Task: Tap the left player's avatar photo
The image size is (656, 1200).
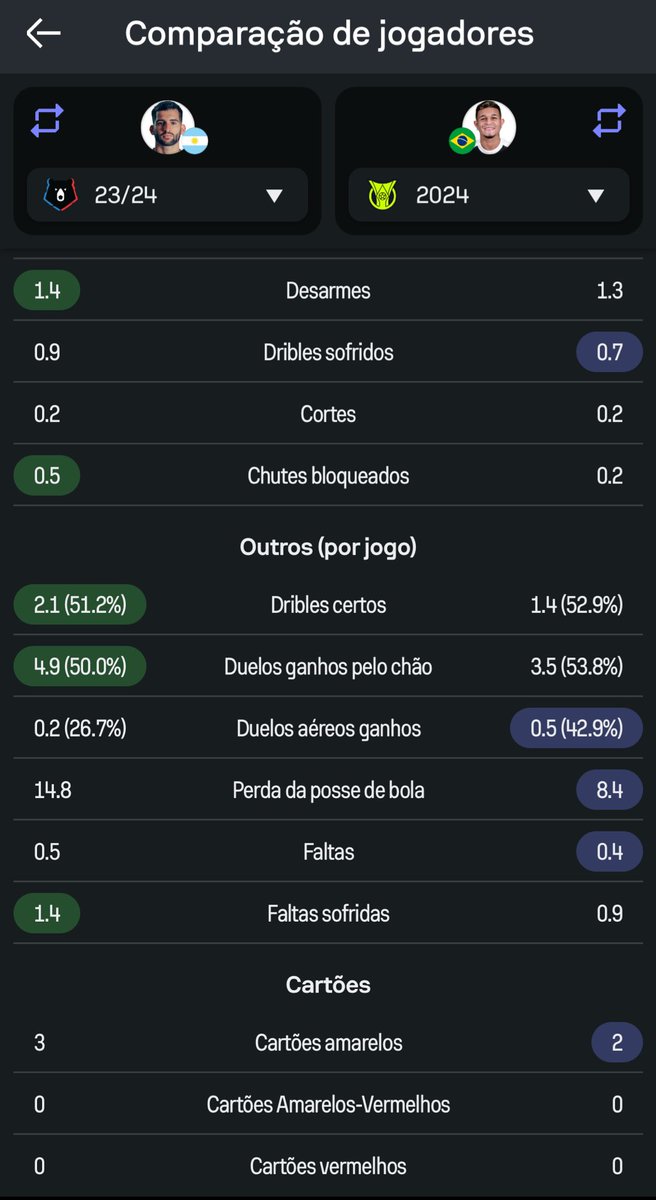Action: 166,126
